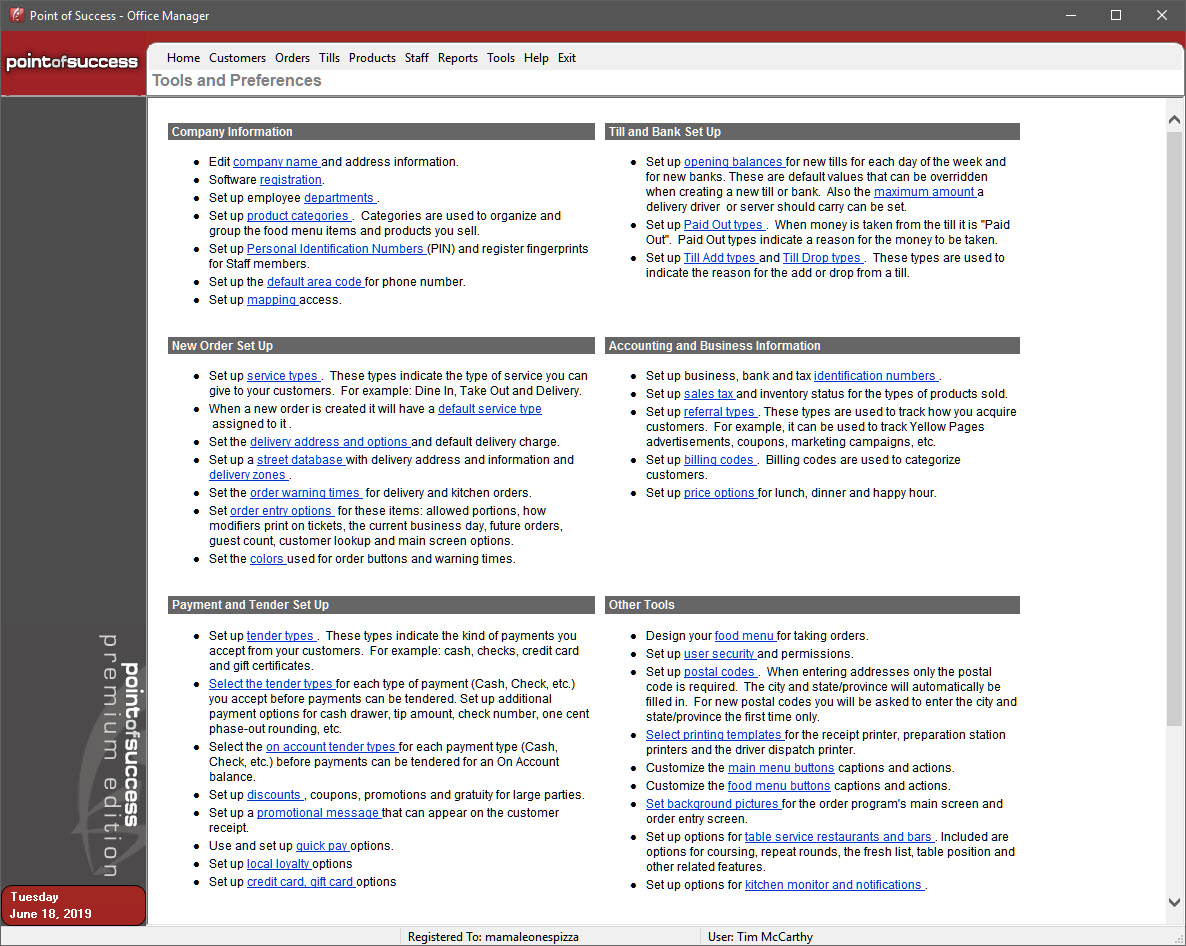This screenshot has width=1186, height=946.
Task: Click the sales tax link
Action: tap(709, 394)
